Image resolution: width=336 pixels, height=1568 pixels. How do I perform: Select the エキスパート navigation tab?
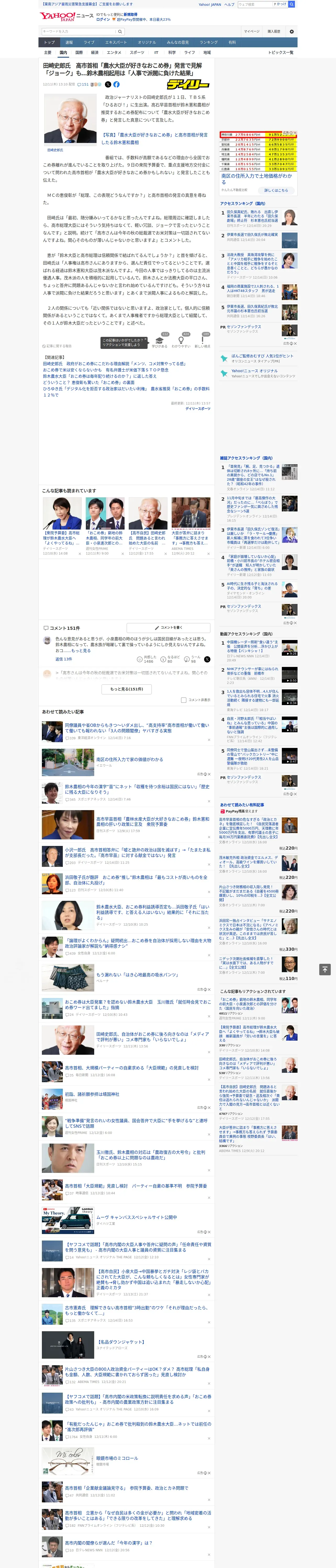[x=116, y=43]
